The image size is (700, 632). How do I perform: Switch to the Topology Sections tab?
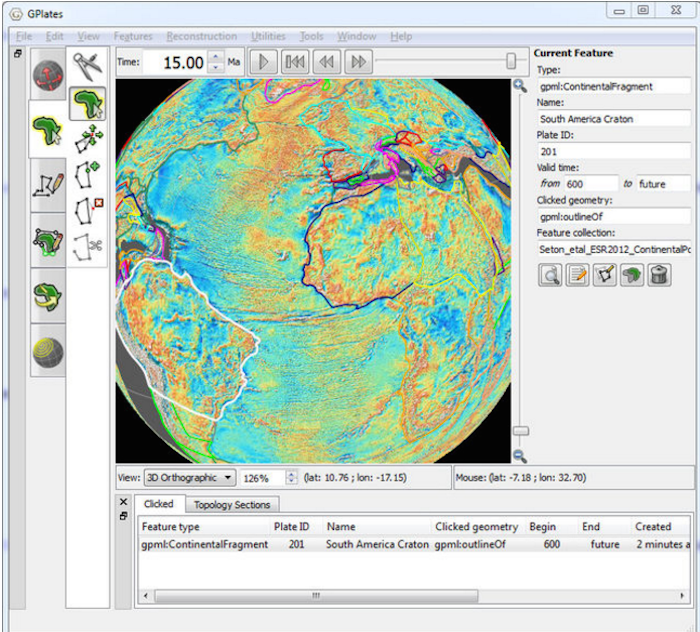[x=231, y=505]
